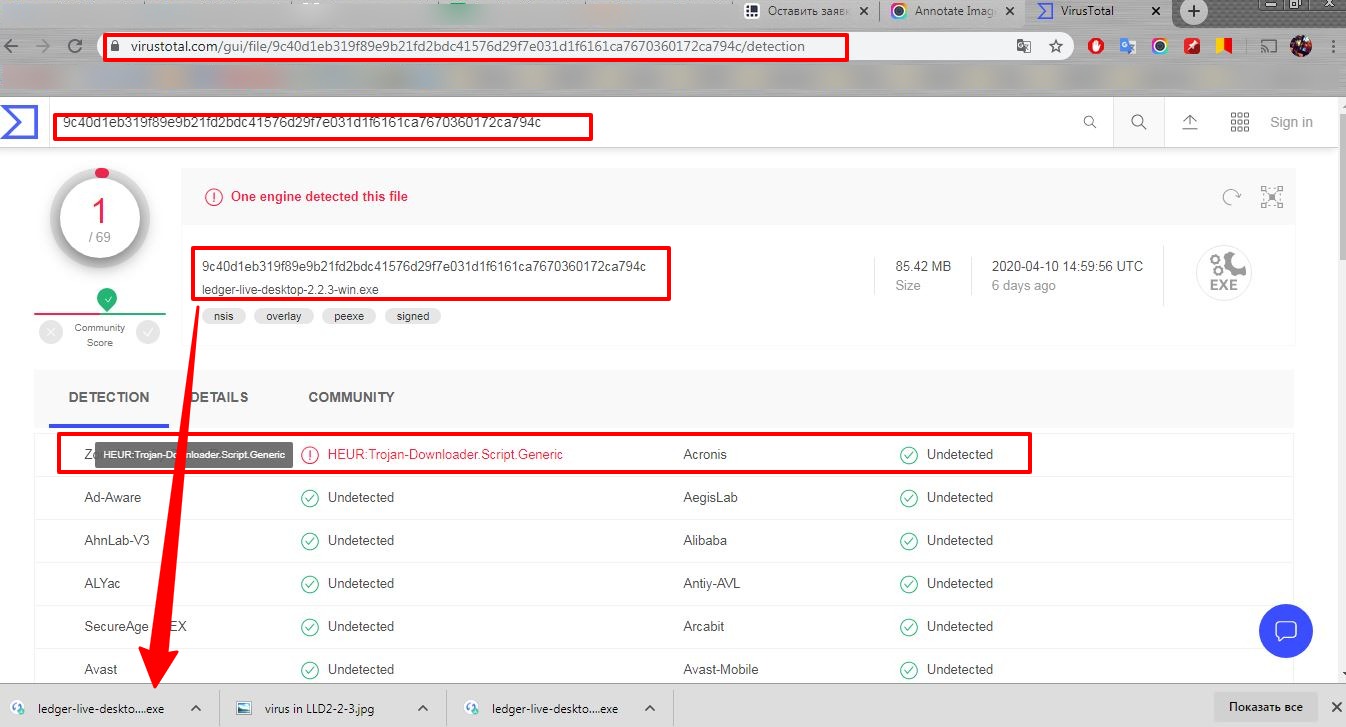This screenshot has width=1346, height=727.
Task: Open the similar-files graph icon
Action: tap(1272, 197)
